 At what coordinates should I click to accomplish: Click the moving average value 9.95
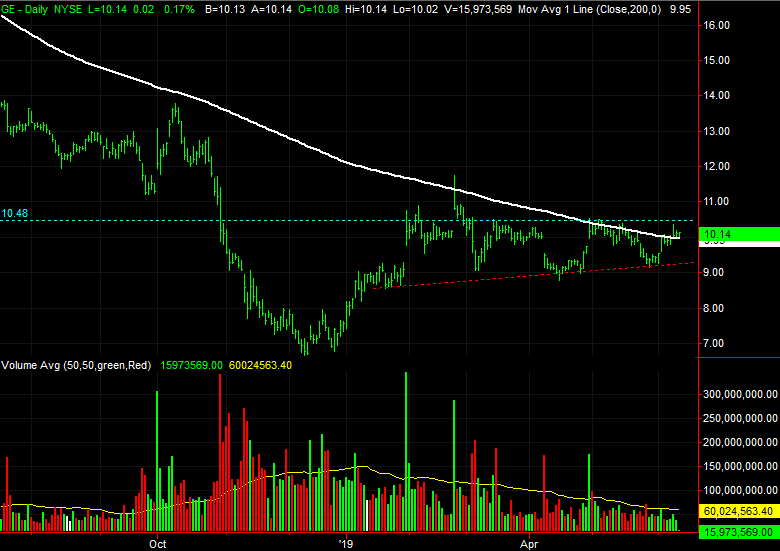(x=680, y=9)
